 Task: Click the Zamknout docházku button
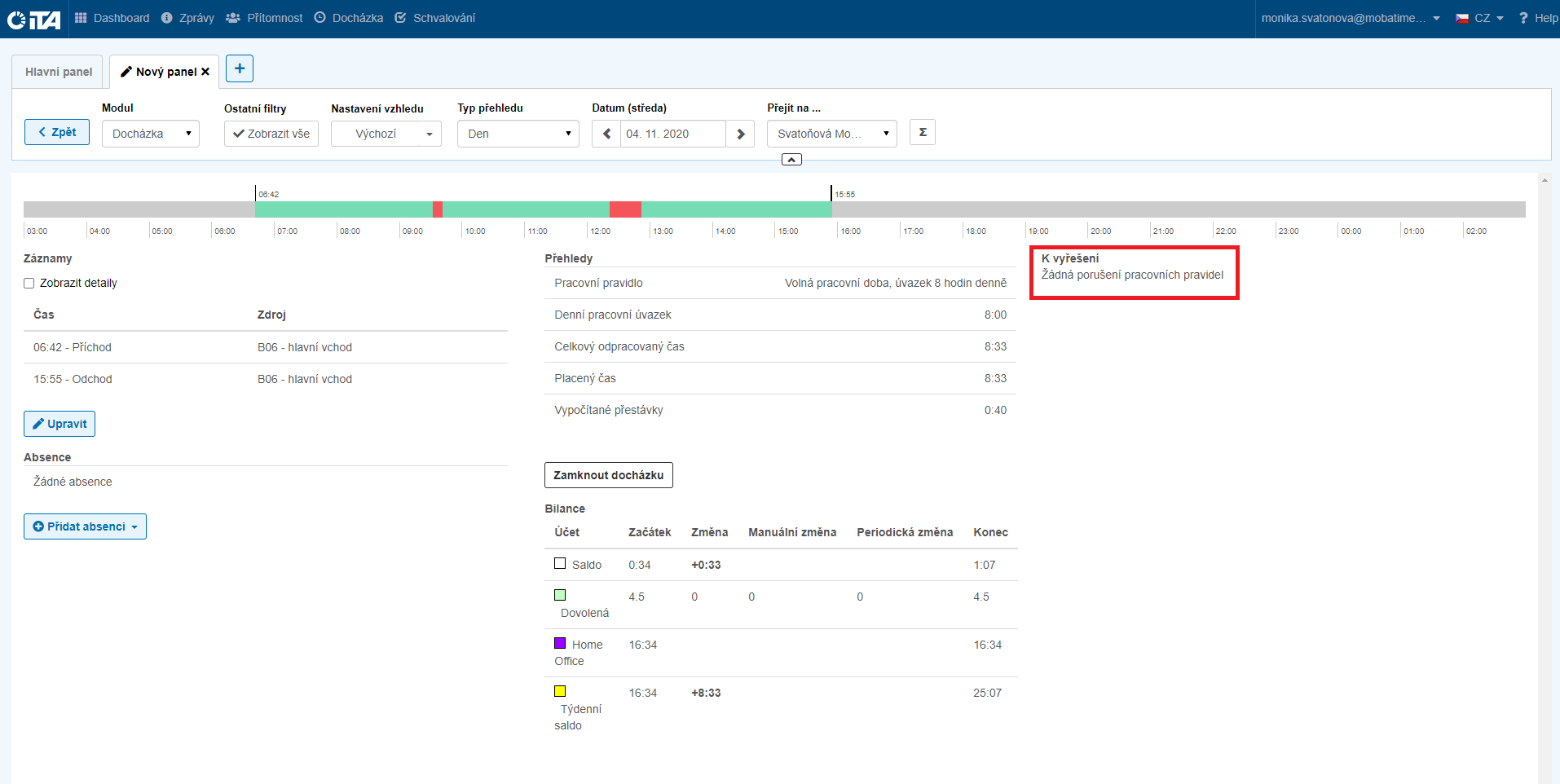608,475
